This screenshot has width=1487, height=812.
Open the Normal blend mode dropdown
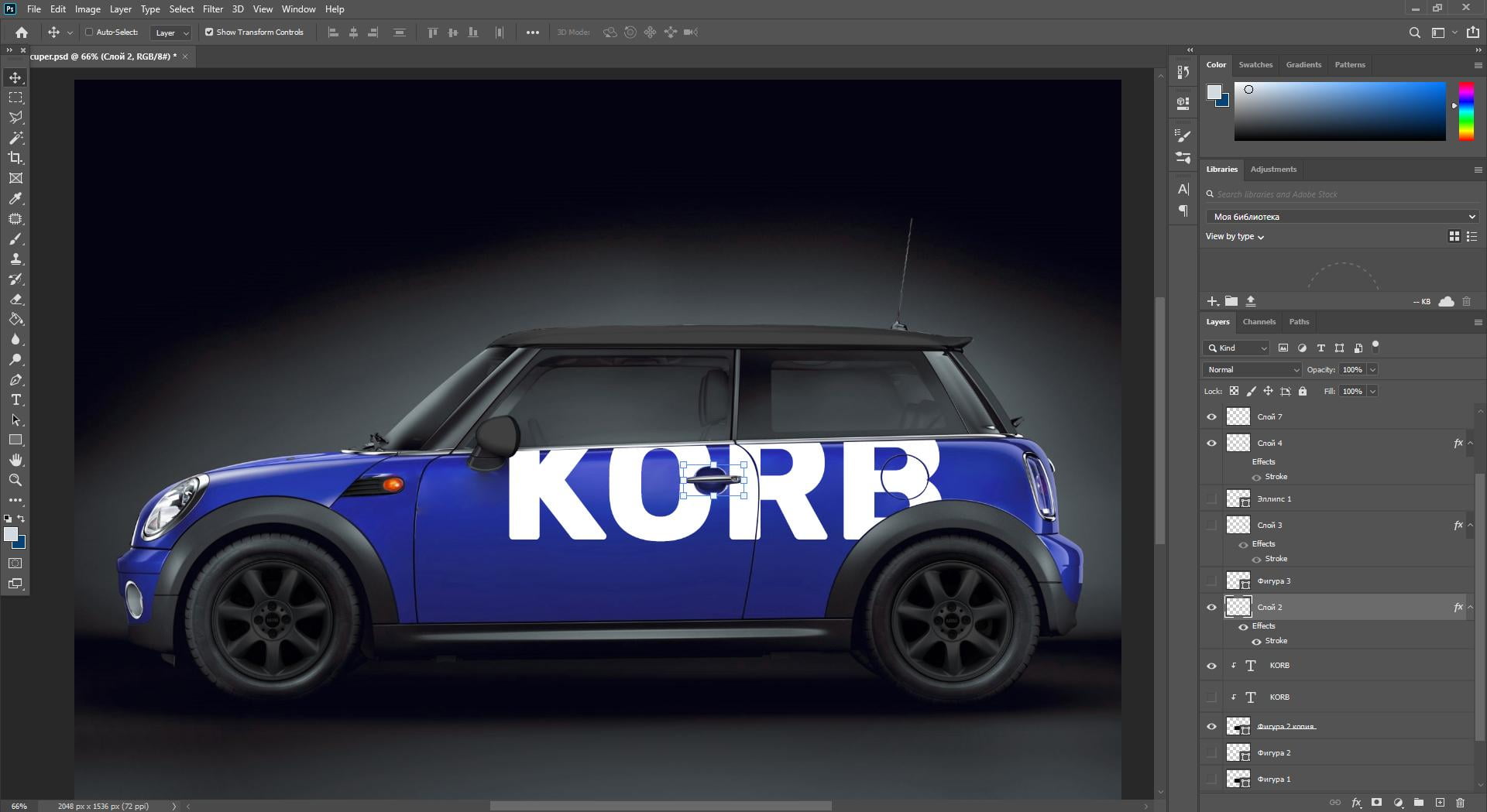click(x=1252, y=370)
